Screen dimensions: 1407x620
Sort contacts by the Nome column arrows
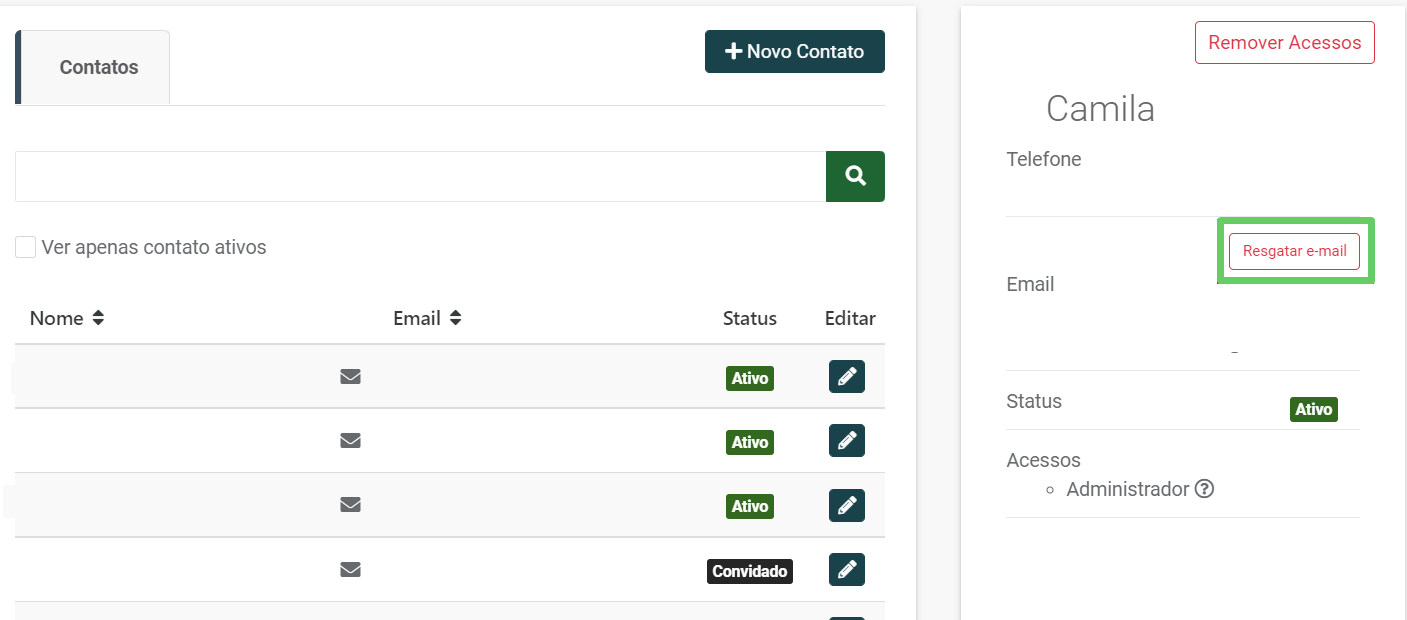click(98, 318)
